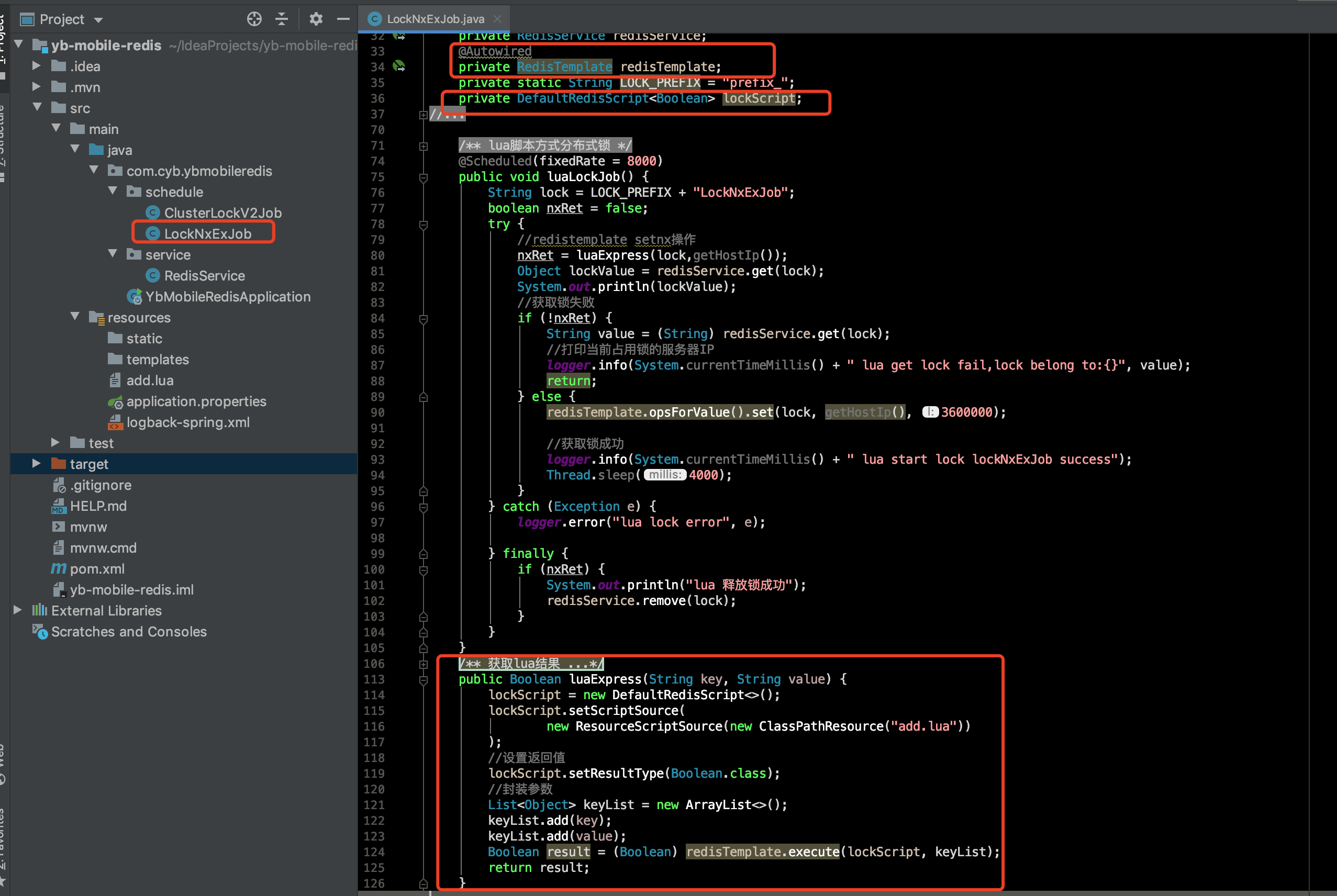Select yb-mobile-redis.iml file
This screenshot has width=1337, height=896.
(131, 590)
